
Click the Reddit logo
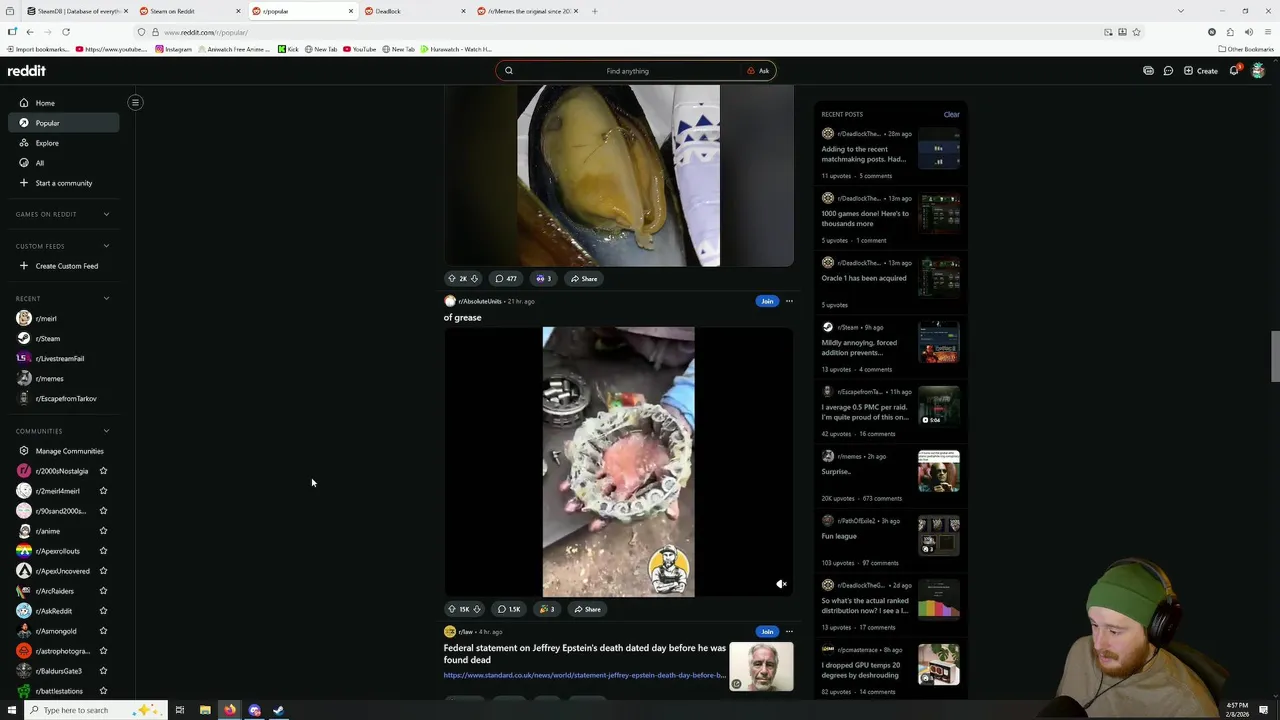coord(27,71)
